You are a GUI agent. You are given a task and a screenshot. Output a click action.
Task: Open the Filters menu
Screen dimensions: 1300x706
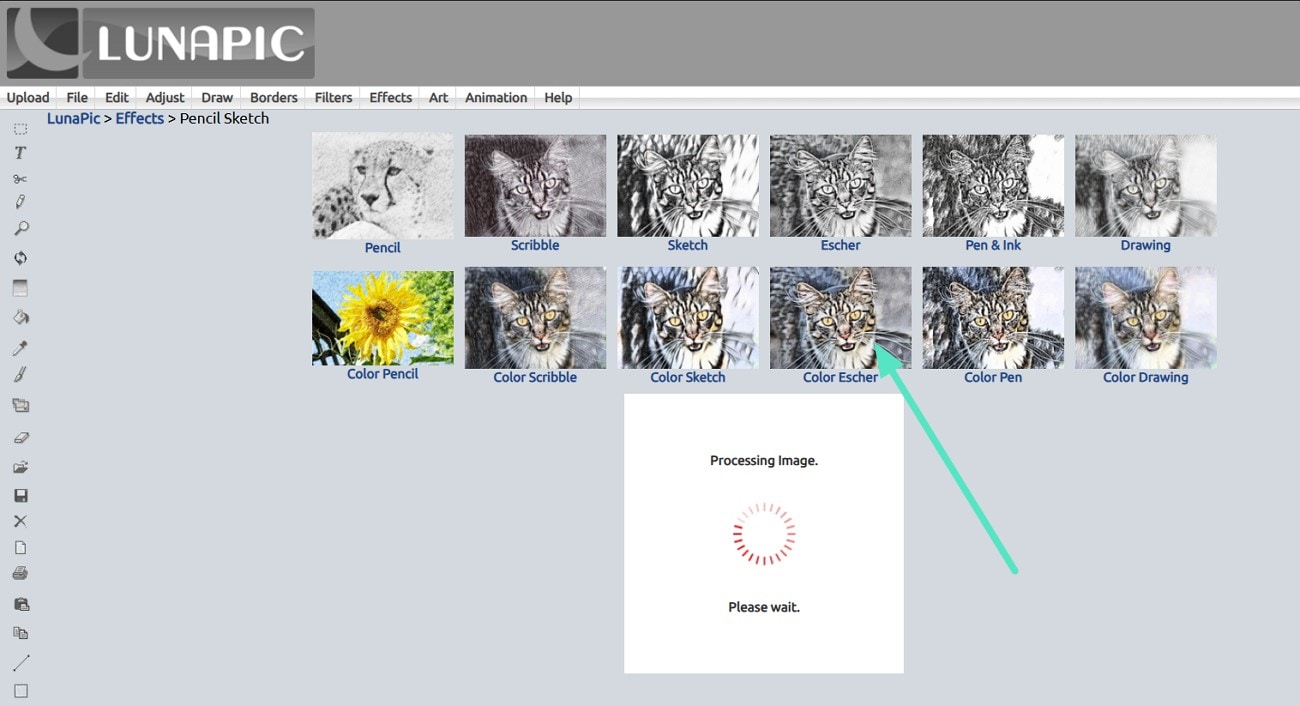(333, 97)
